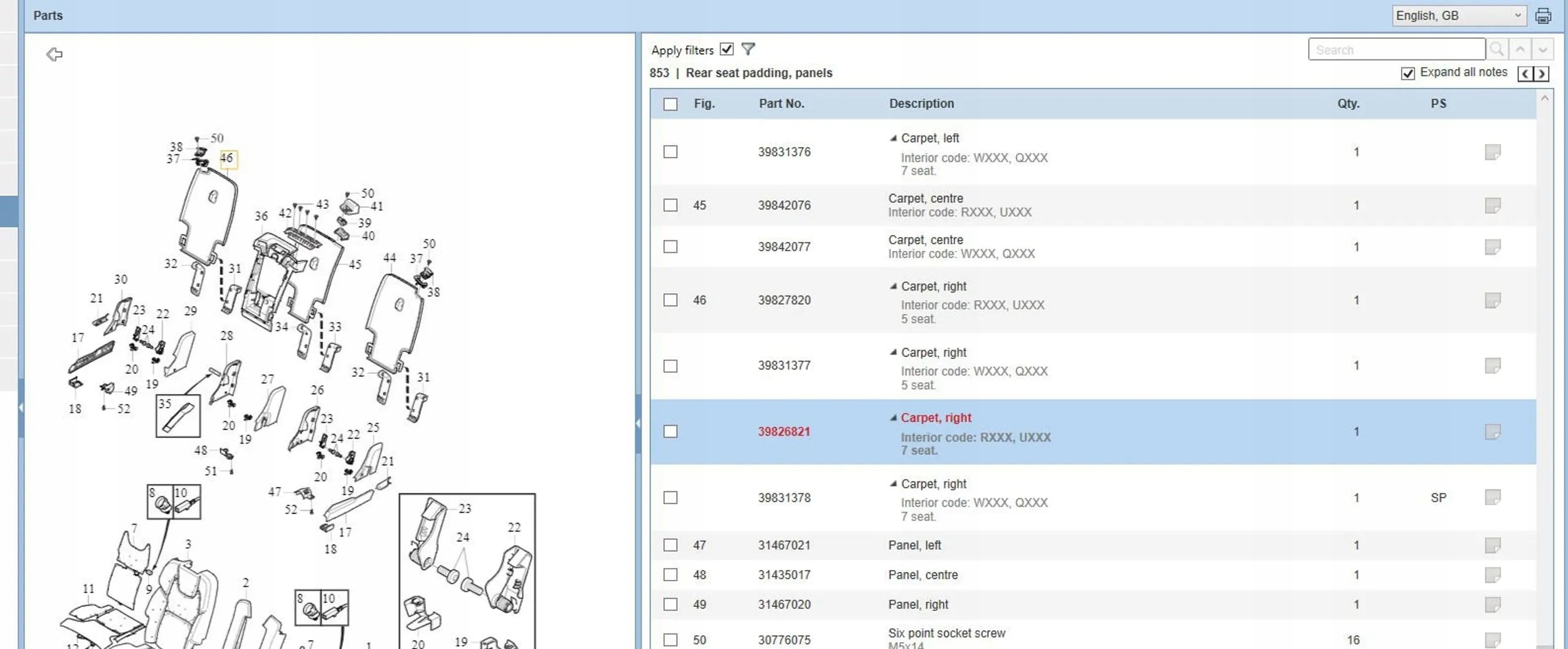The image size is (1568, 649).
Task: Tick checkbox for part 39842077
Action: [x=670, y=247]
